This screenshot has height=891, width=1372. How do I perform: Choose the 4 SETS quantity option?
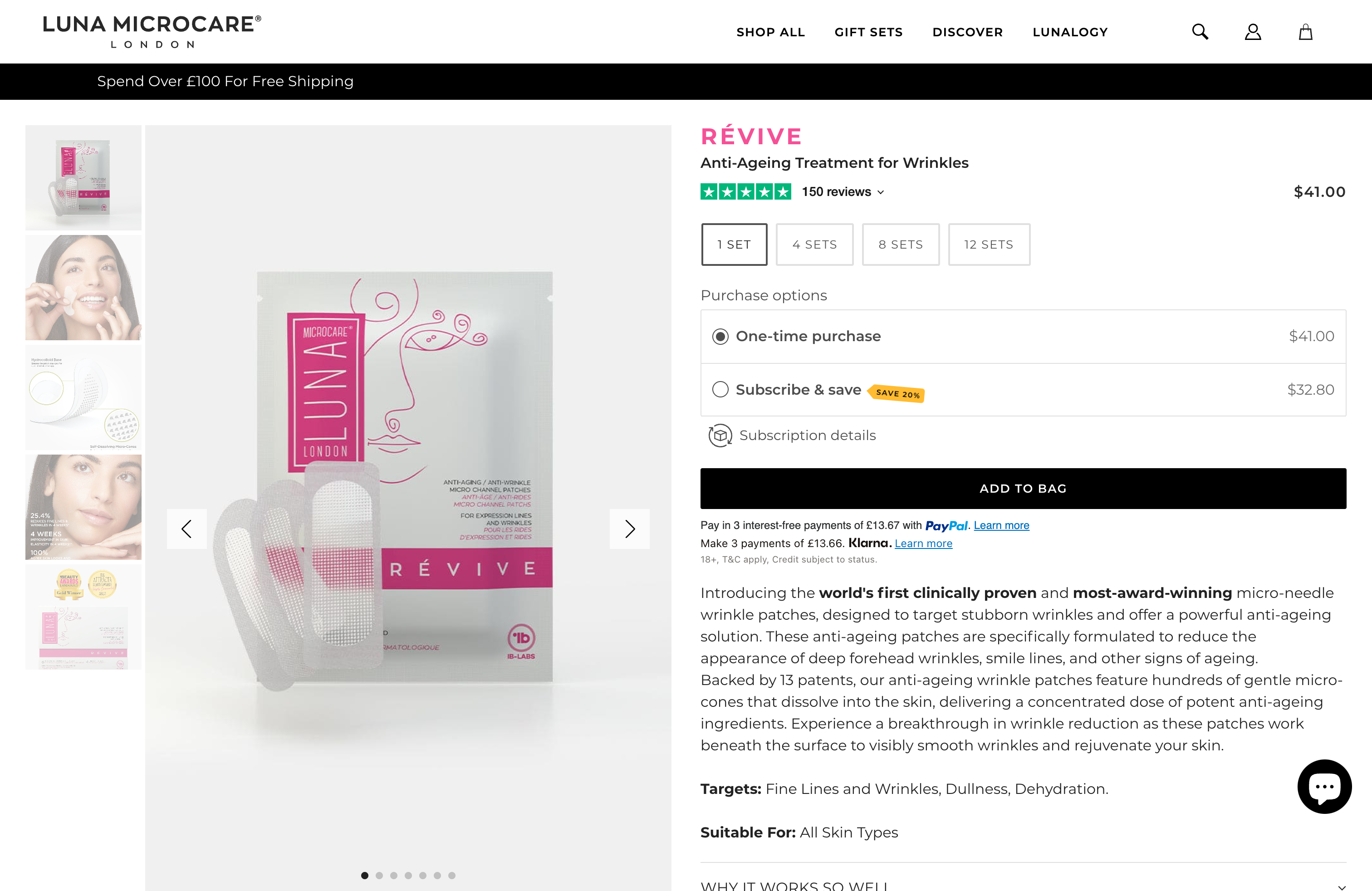pos(814,245)
